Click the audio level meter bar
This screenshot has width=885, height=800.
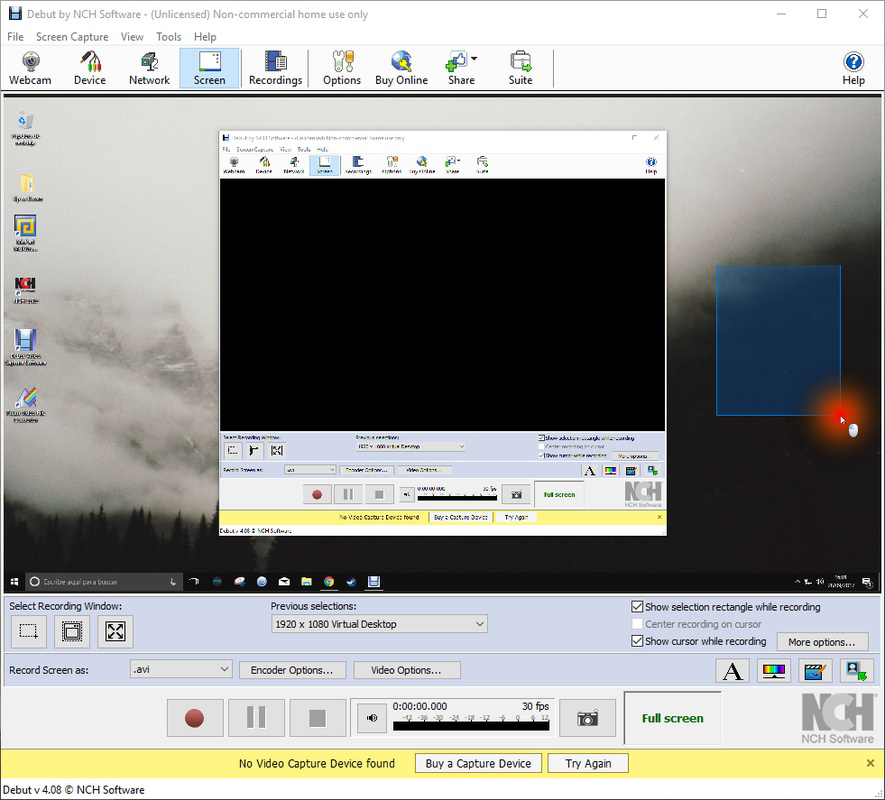pyautogui.click(x=471, y=726)
